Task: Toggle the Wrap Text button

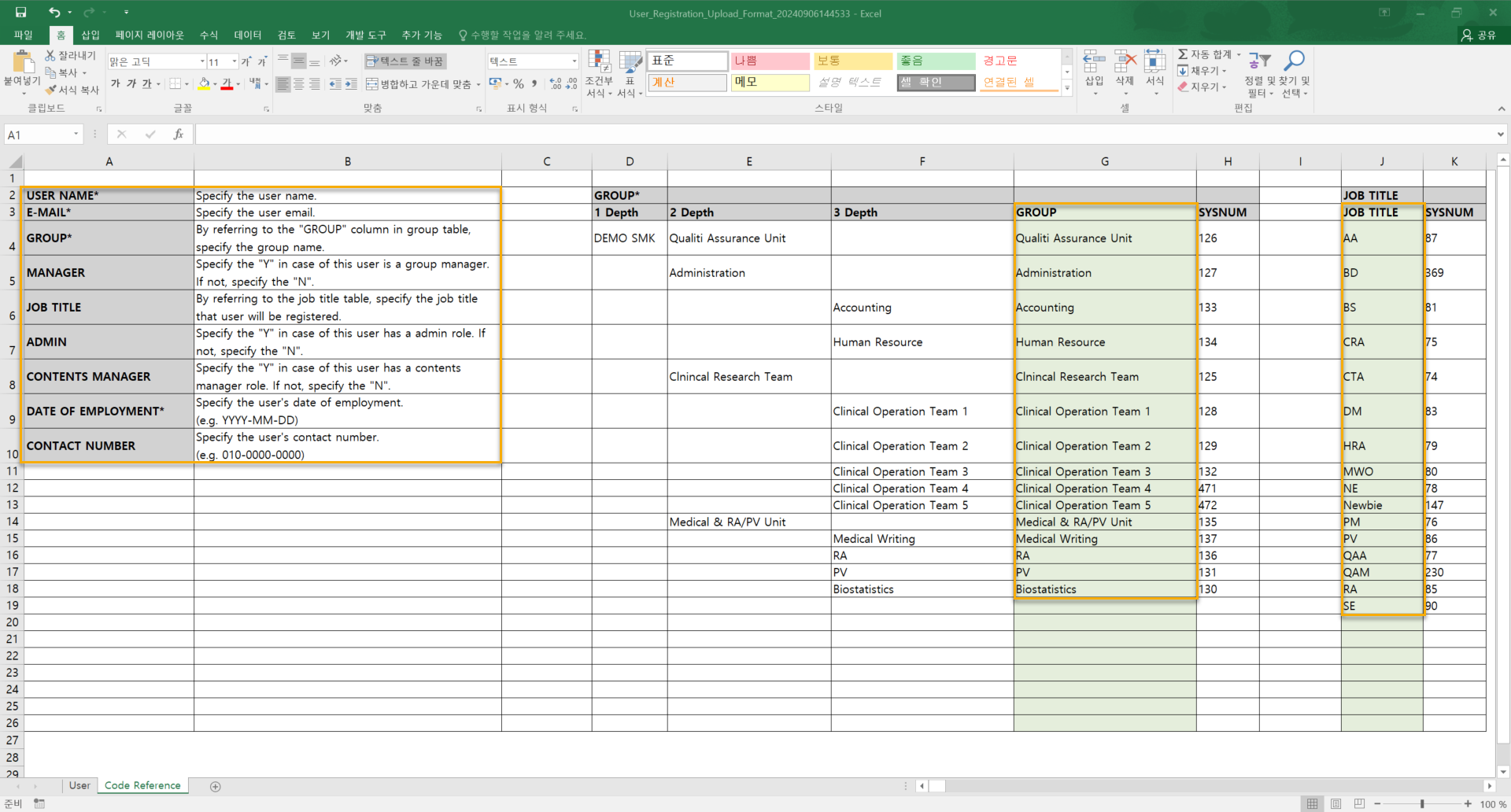Action: pos(405,61)
